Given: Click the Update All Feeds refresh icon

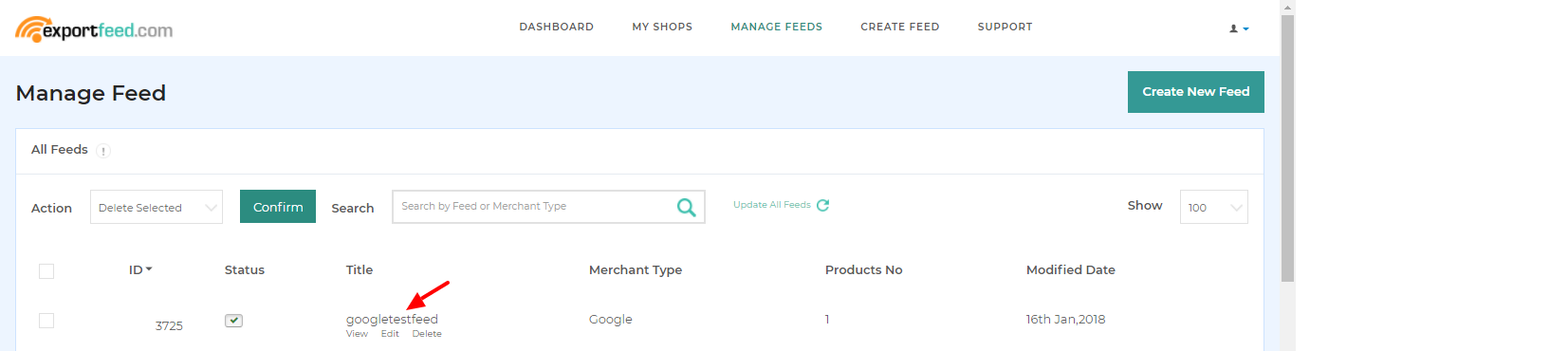Looking at the screenshot, I should [822, 205].
